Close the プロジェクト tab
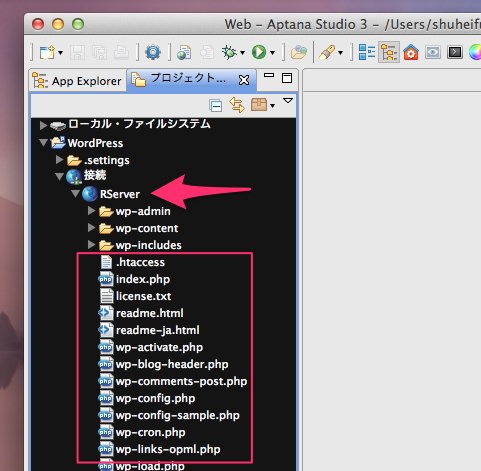This screenshot has width=481, height=471. [x=244, y=80]
